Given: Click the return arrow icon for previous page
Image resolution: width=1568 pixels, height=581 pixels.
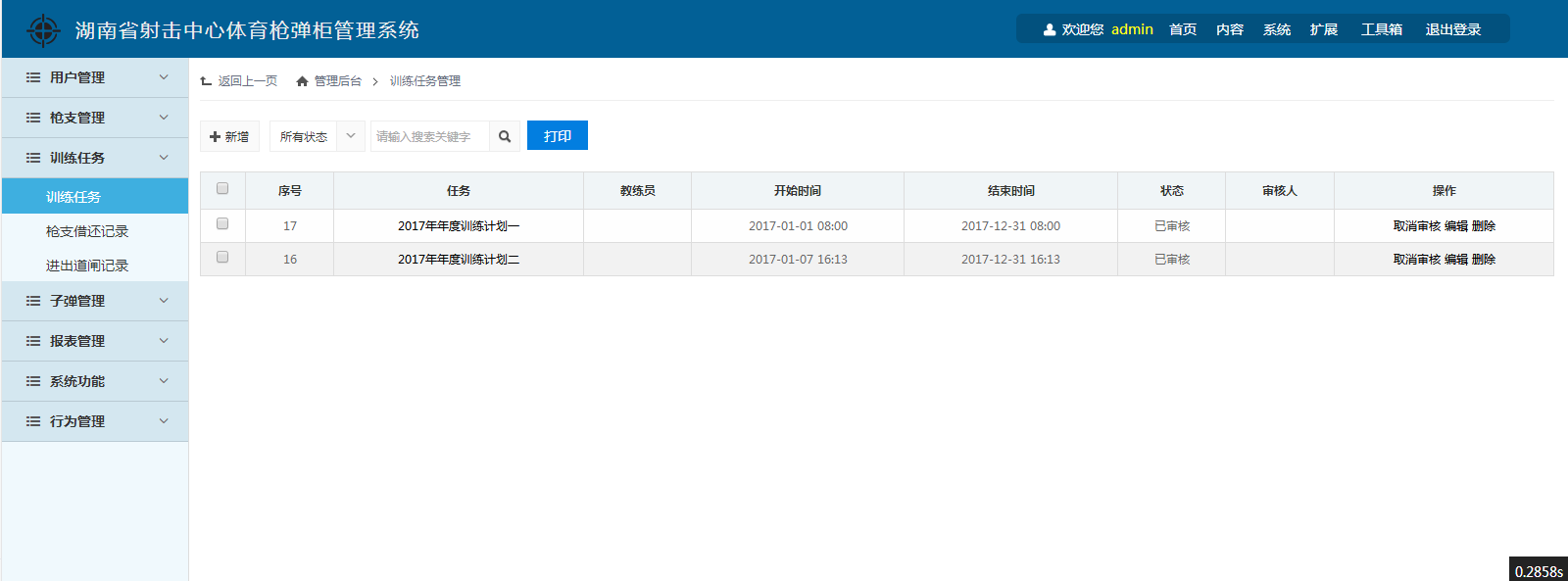Looking at the screenshot, I should coord(206,81).
